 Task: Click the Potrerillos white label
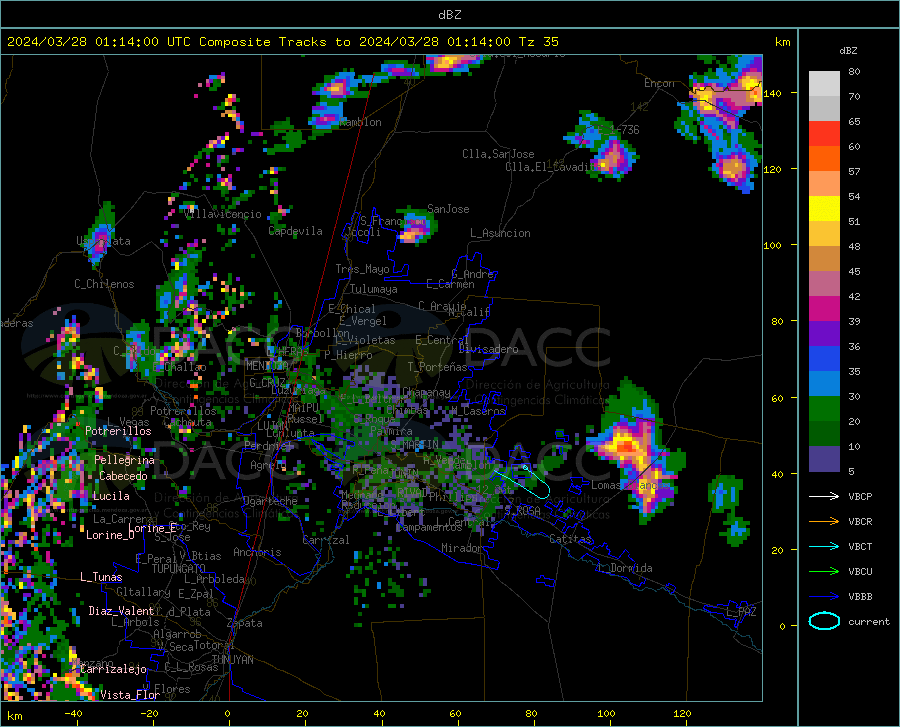coord(118,431)
